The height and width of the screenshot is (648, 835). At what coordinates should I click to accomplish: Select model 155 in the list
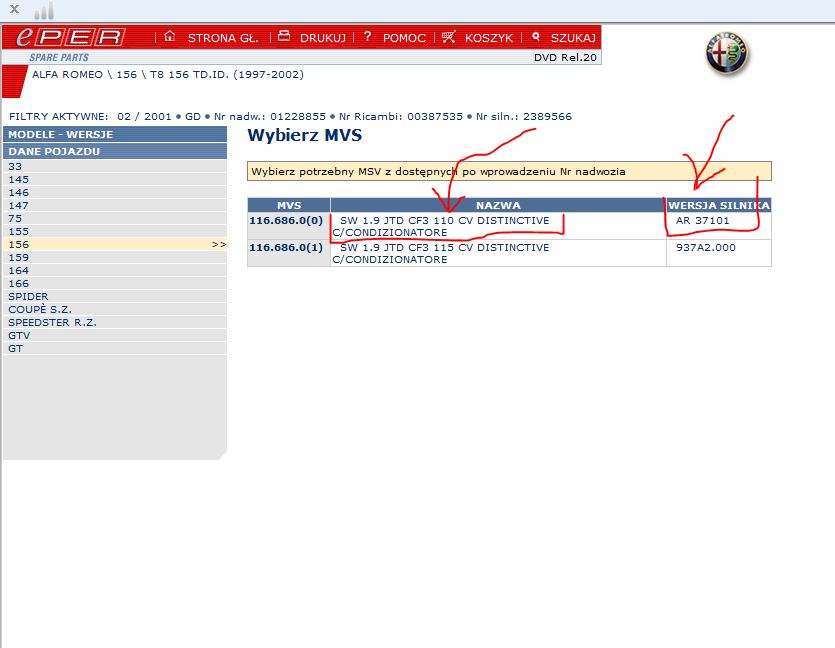coord(115,232)
